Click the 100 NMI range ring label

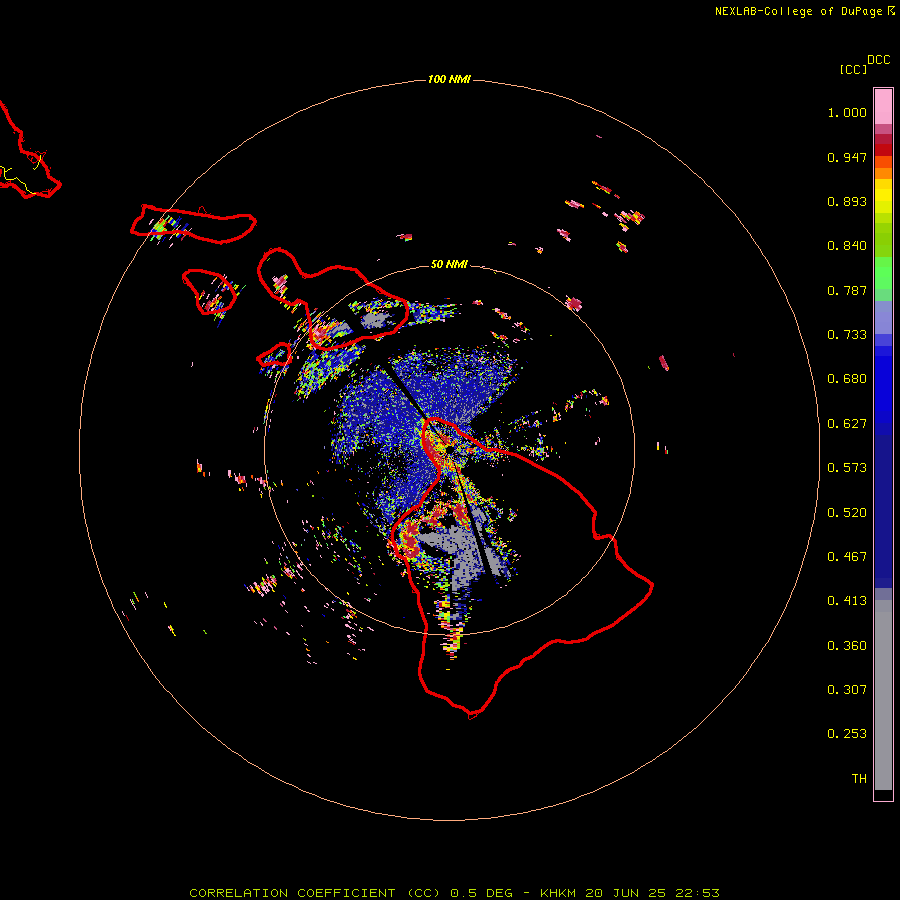point(449,79)
